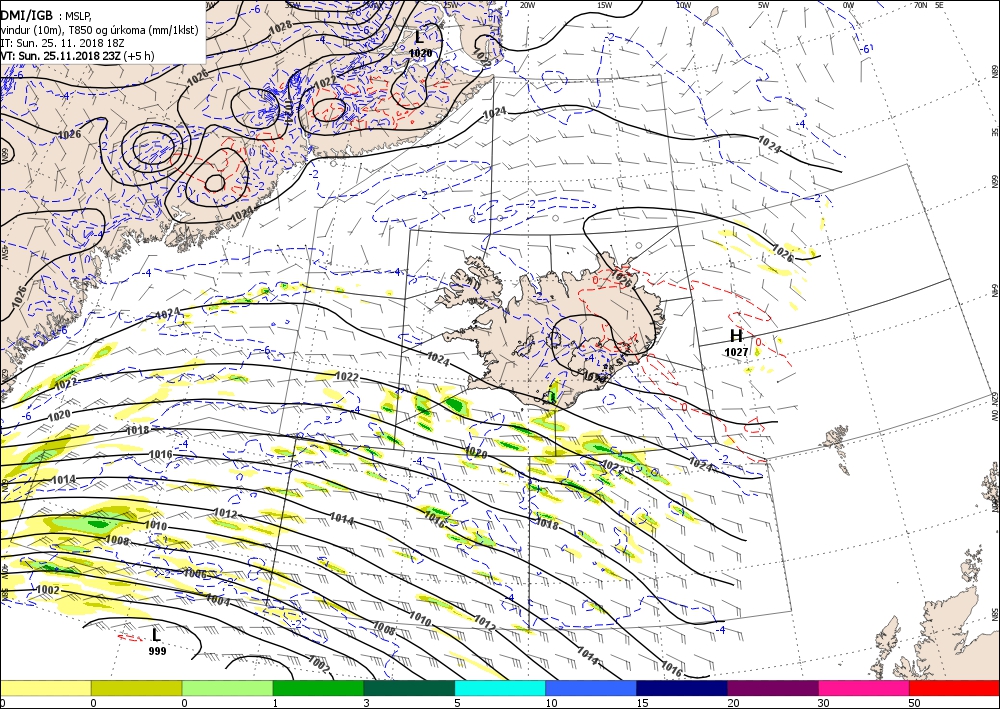Screen dimensions: 1000x709
Task: Click the legend scale value 5
Action: (457, 703)
